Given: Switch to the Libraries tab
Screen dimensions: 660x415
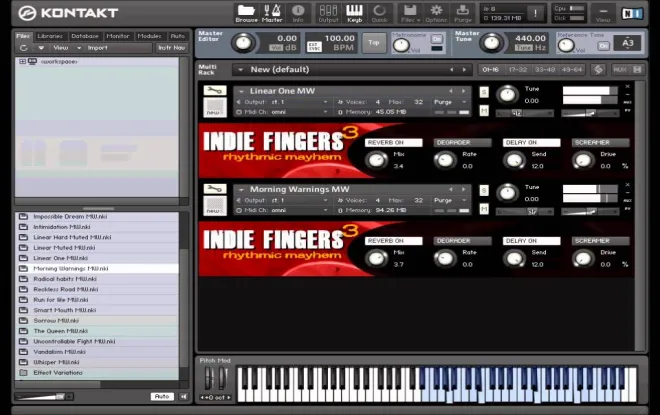Looking at the screenshot, I should click(x=50, y=36).
